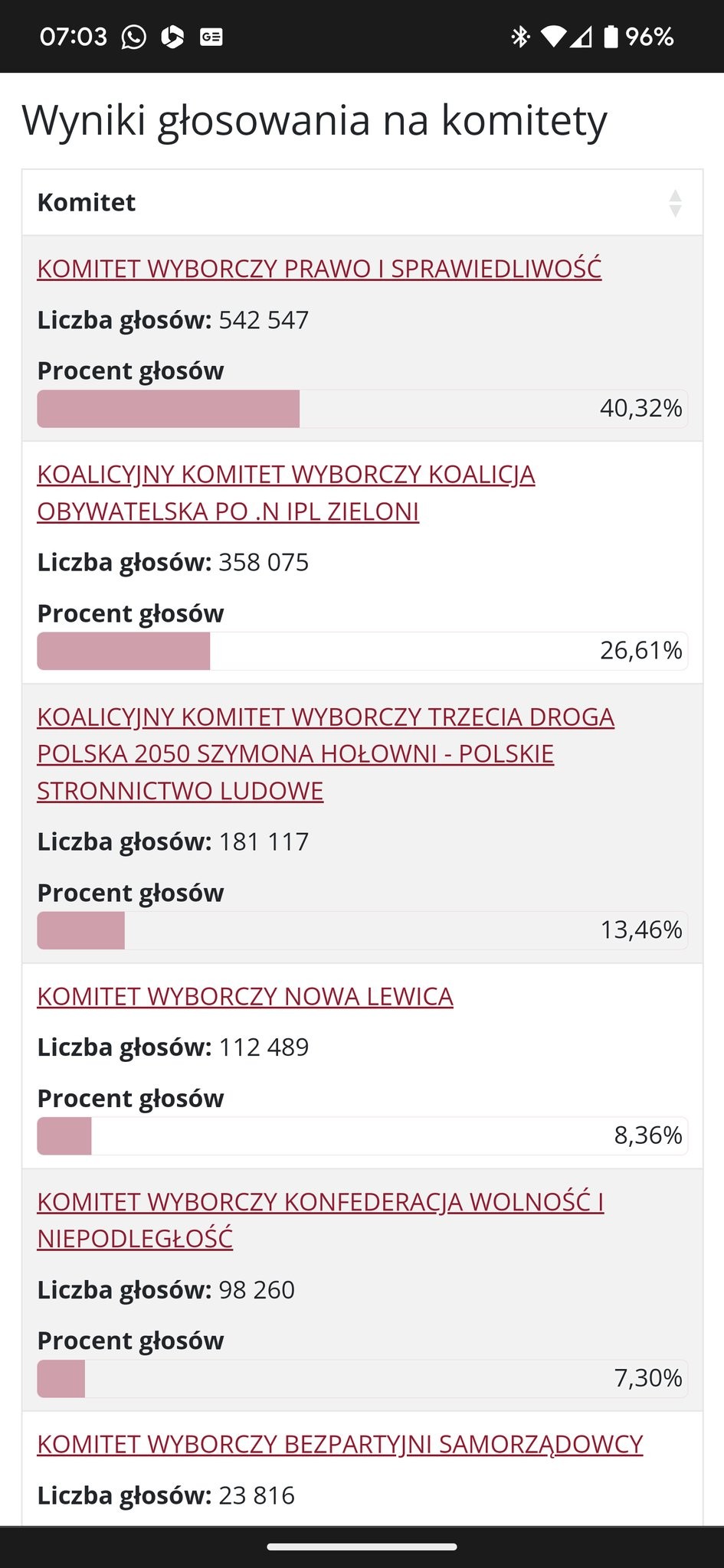This screenshot has width=724, height=1568.
Task: Tap the mobile signal strength icon
Action: point(581,37)
